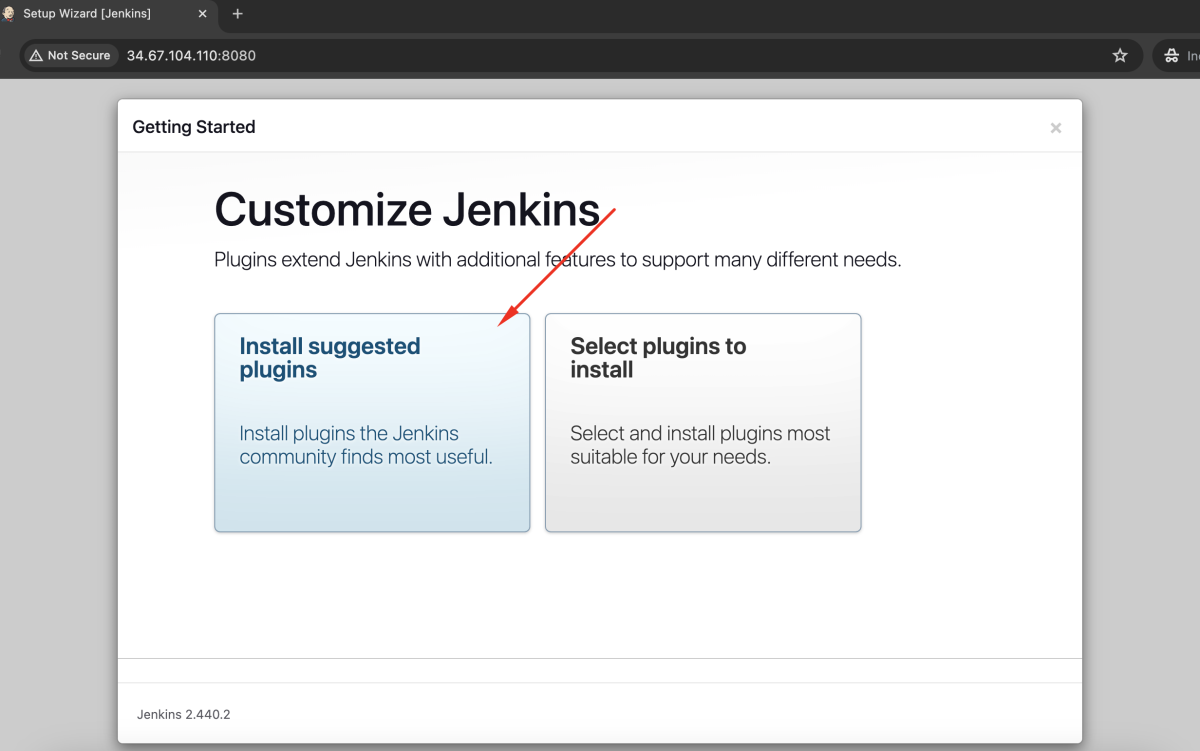The width and height of the screenshot is (1200, 751).
Task: Click the Install suggested plugins card
Action: [x=372, y=422]
